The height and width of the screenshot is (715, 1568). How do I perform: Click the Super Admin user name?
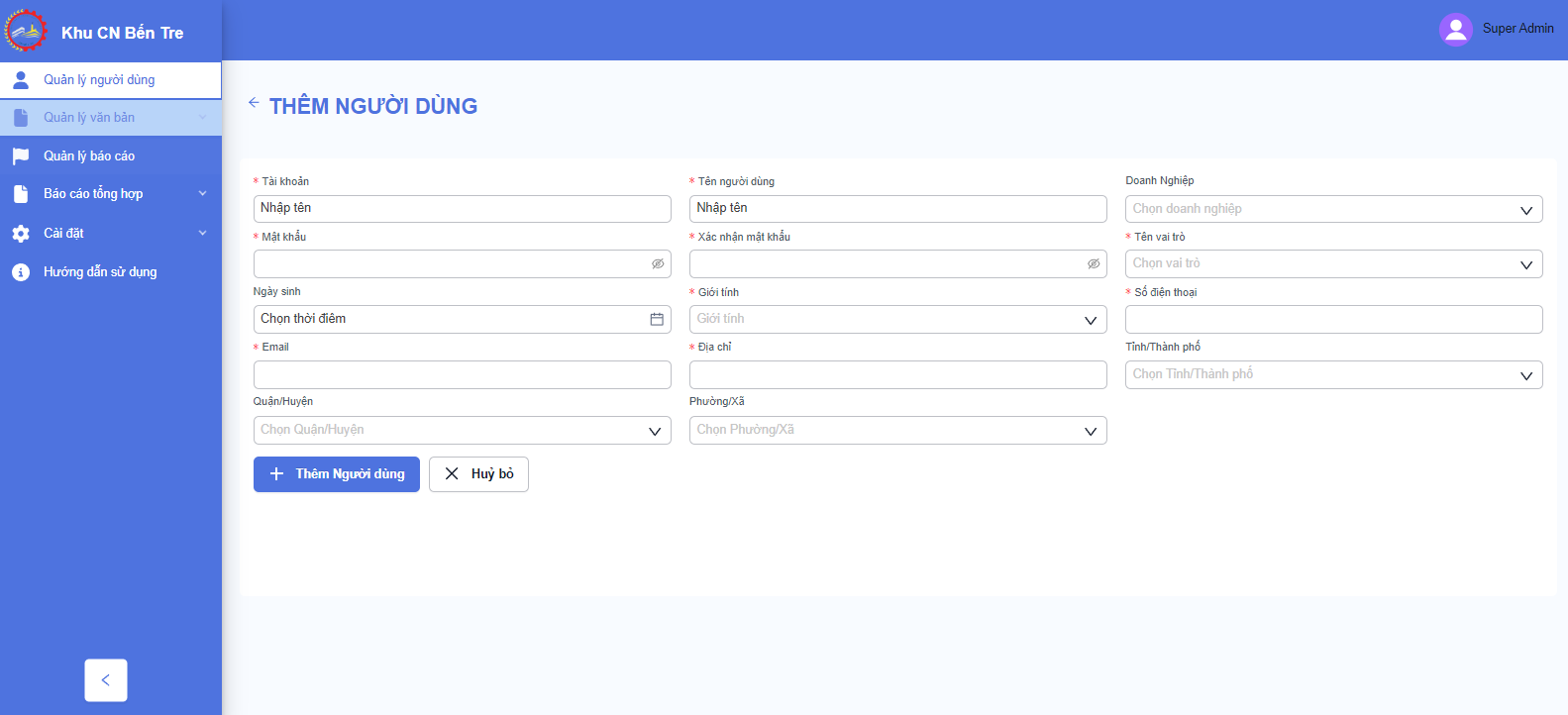[1517, 29]
